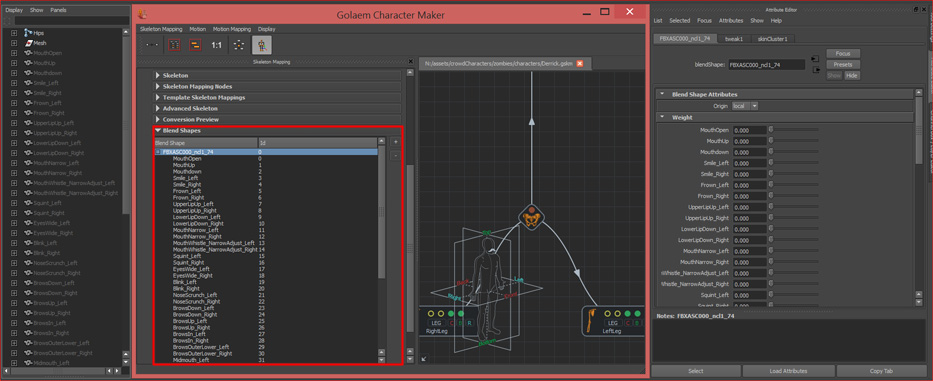Click the red-framed orange bars toolbar icon
The height and width of the screenshot is (381, 933).
point(195,45)
